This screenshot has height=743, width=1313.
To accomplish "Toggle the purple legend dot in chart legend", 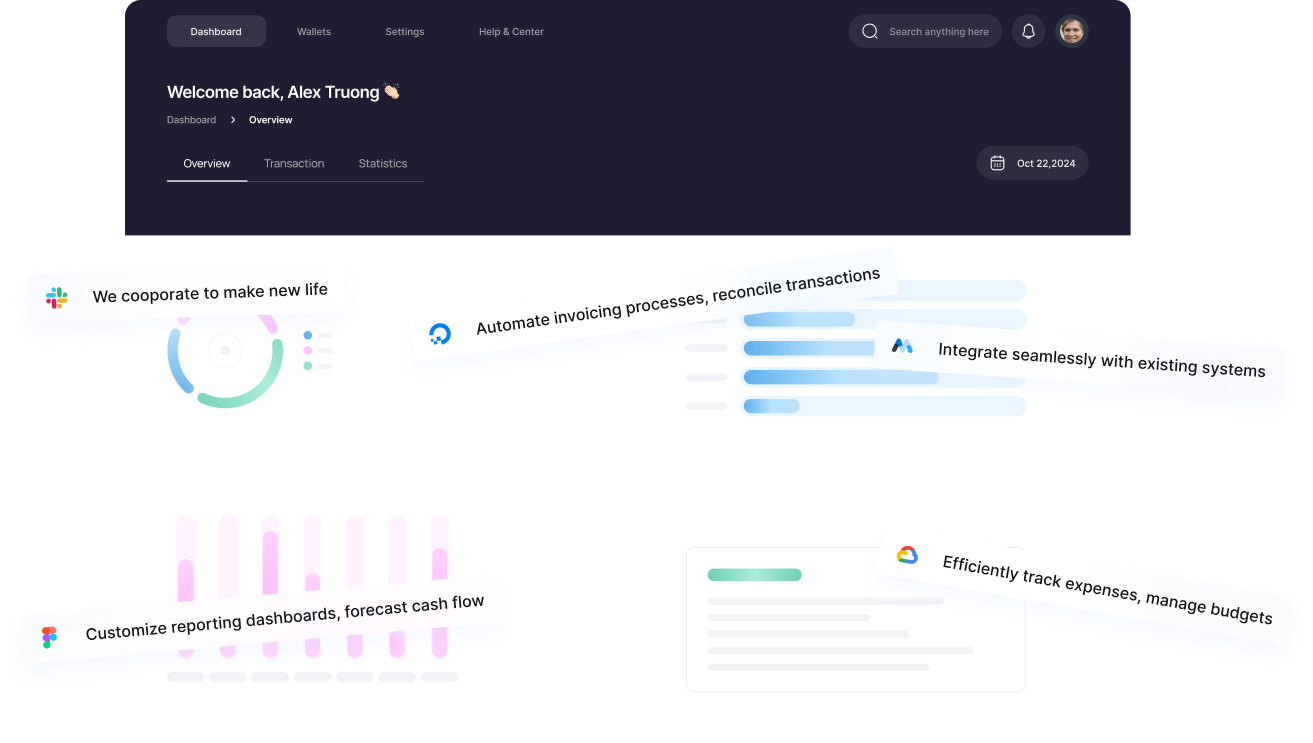I will pos(308,335).
